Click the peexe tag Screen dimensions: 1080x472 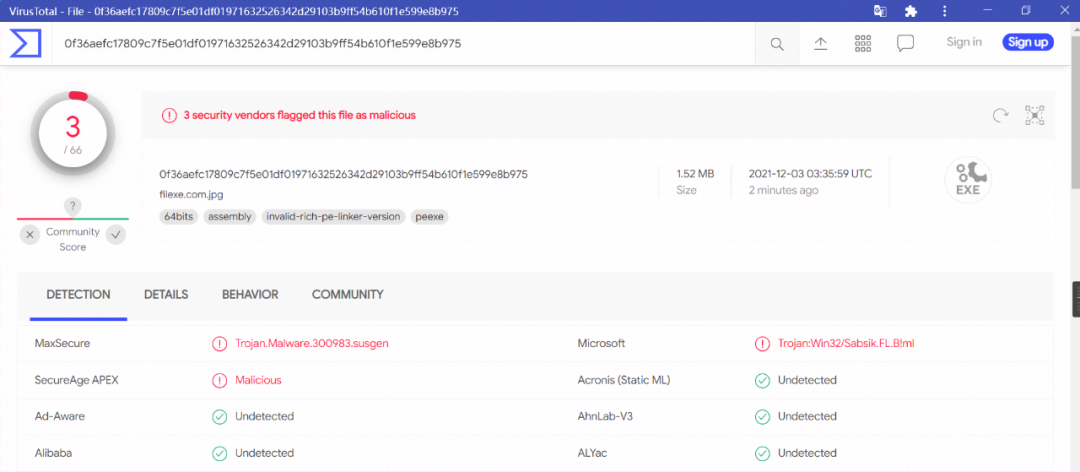point(430,216)
